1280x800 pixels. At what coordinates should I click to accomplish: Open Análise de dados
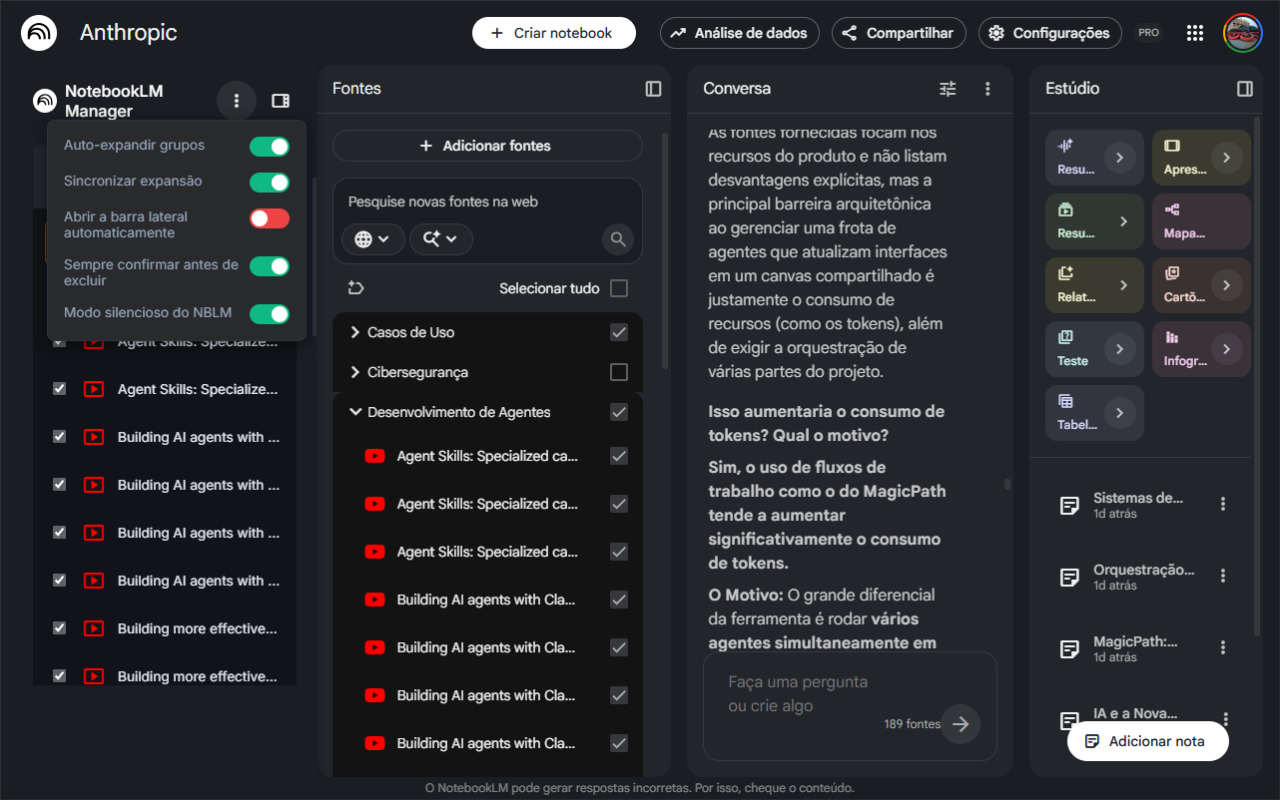point(740,33)
